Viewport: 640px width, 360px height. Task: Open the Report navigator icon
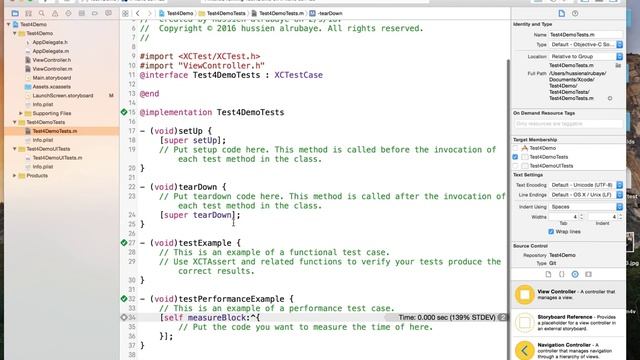click(108, 13)
